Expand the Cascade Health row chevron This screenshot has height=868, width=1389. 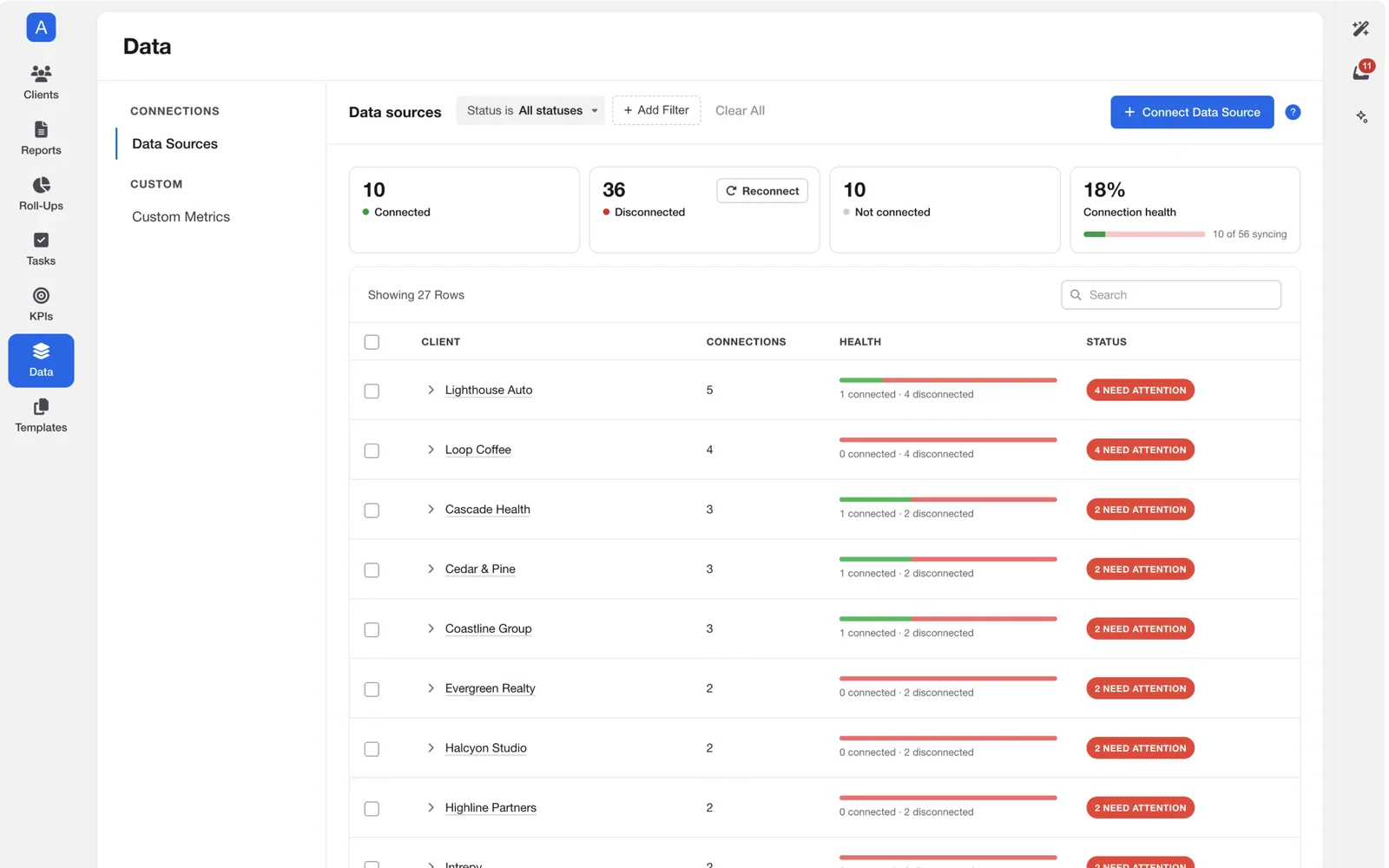(431, 510)
